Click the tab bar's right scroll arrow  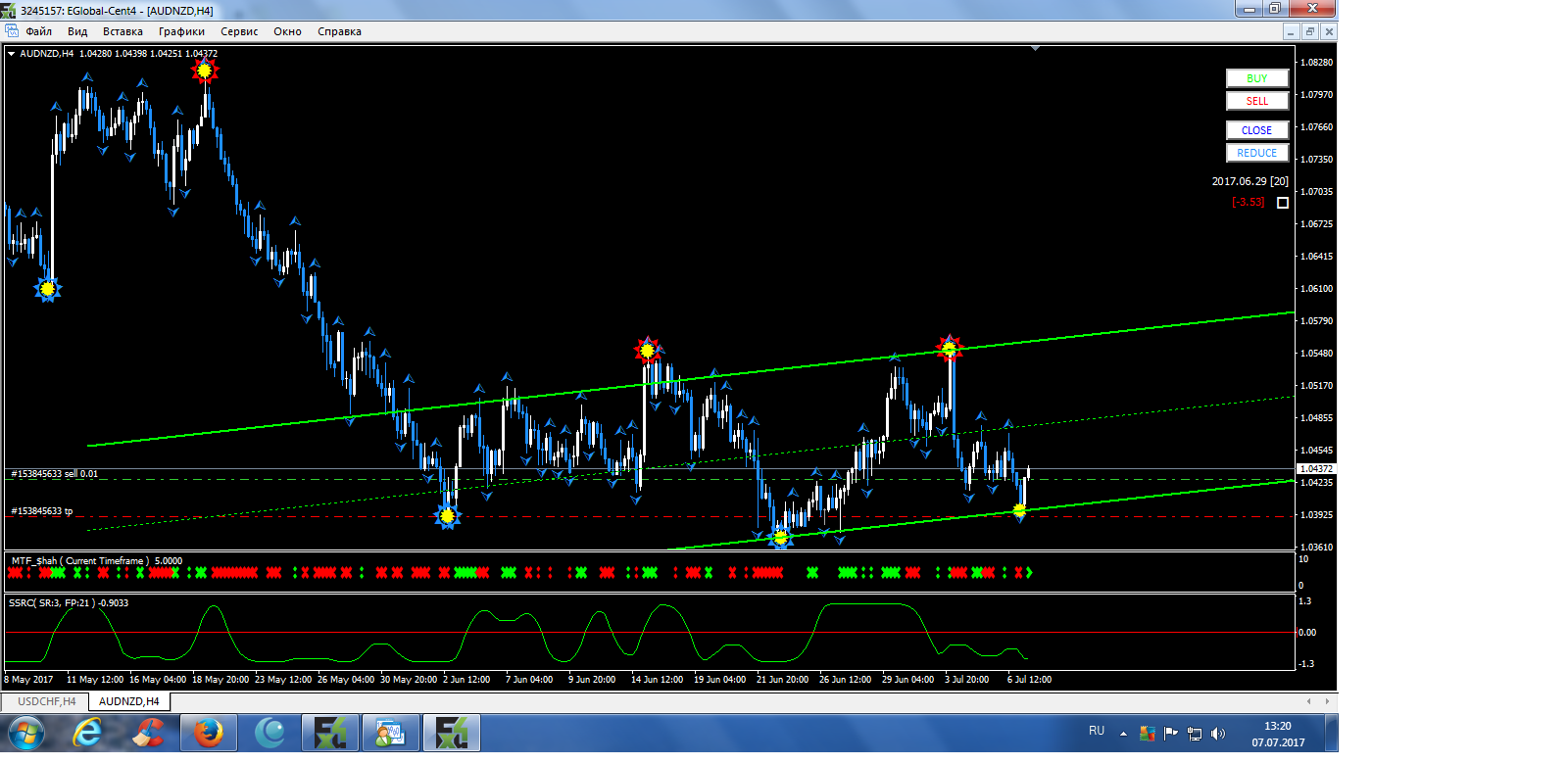pos(1327,701)
